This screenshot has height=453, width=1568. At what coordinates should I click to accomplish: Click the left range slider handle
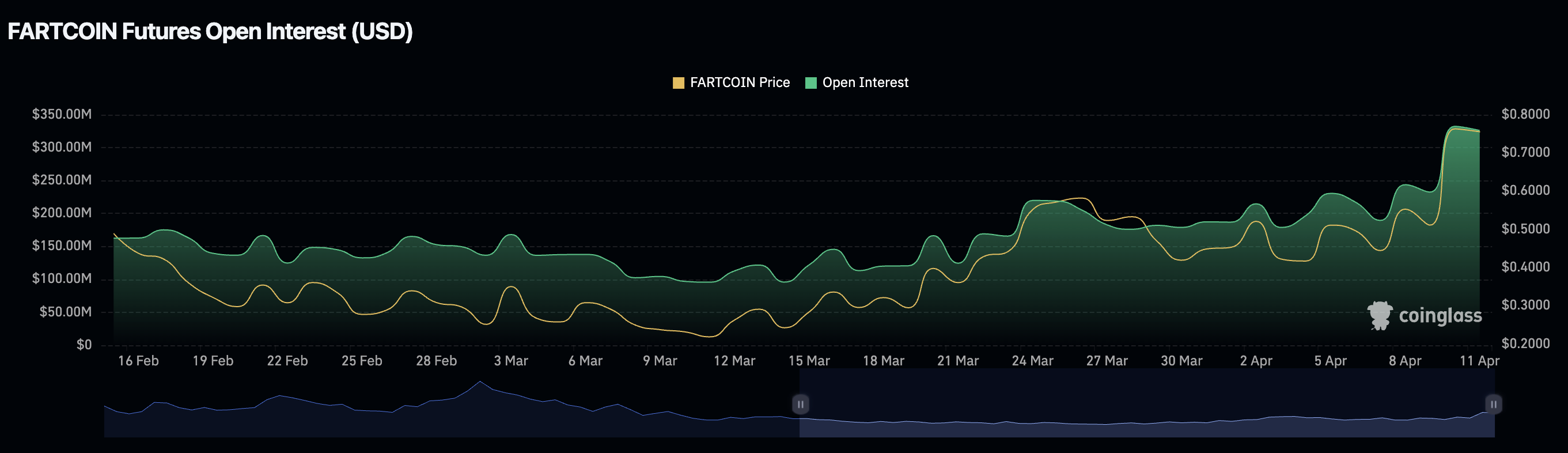coord(801,404)
